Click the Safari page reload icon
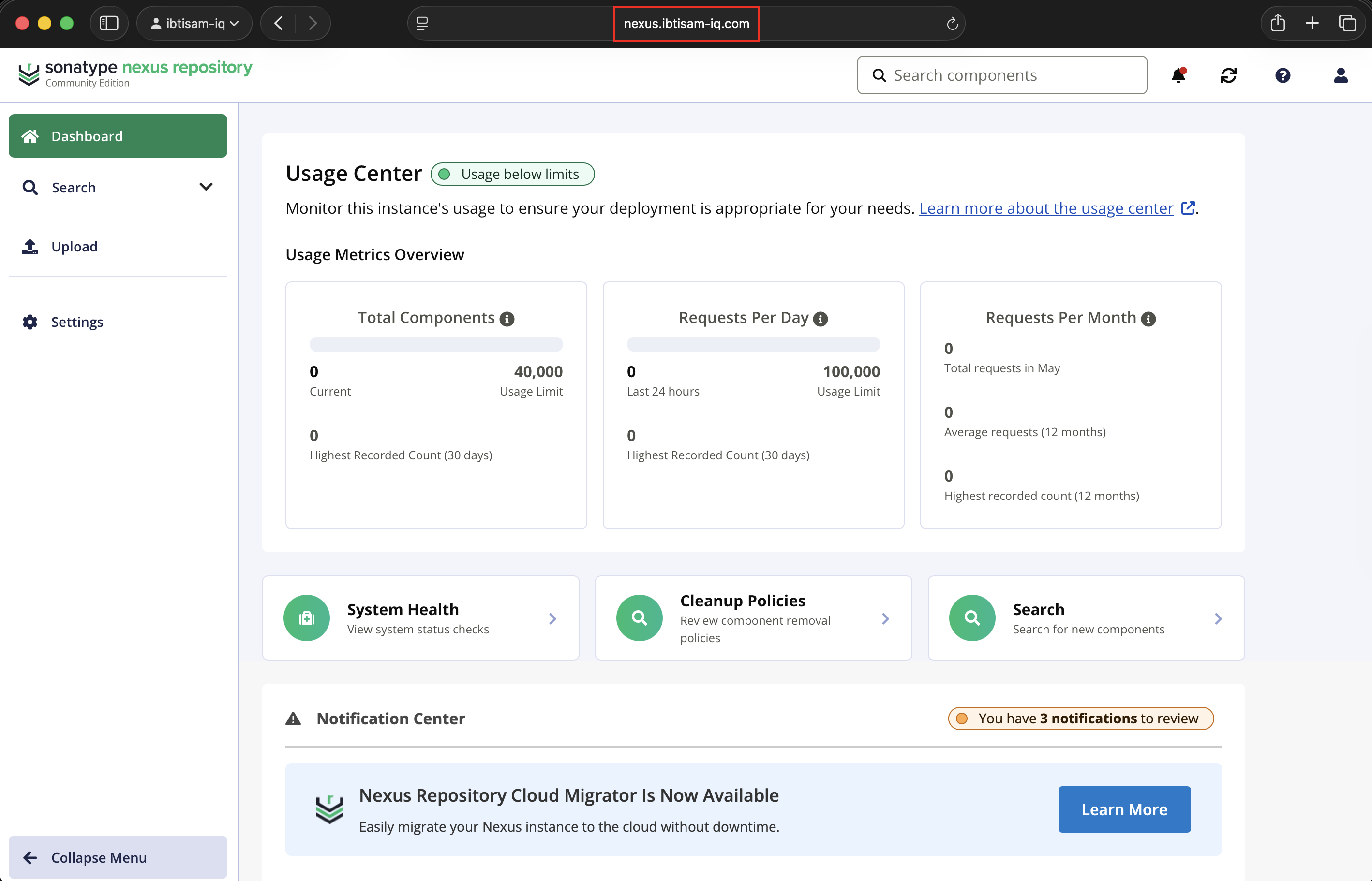1372x881 pixels. [x=952, y=24]
